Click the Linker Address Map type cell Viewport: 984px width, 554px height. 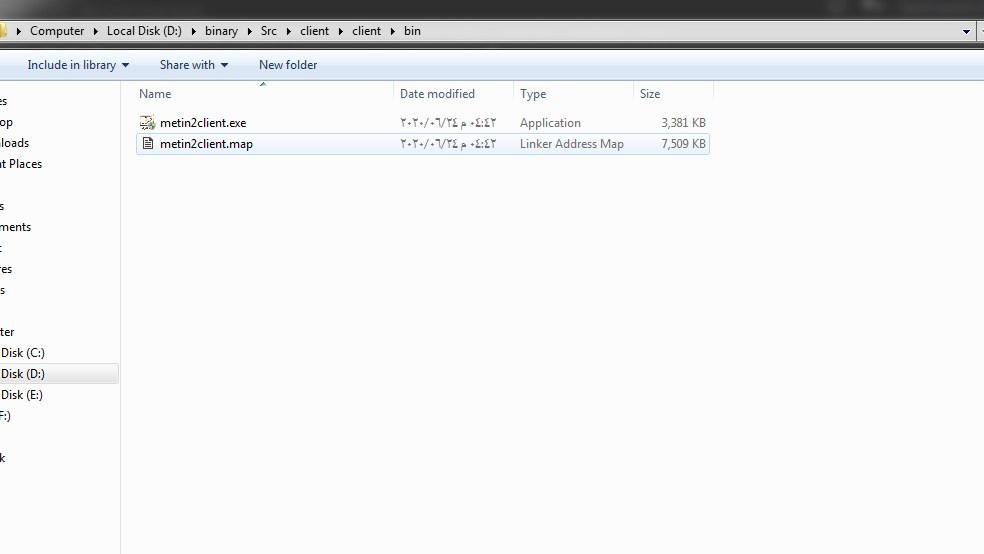[572, 144]
